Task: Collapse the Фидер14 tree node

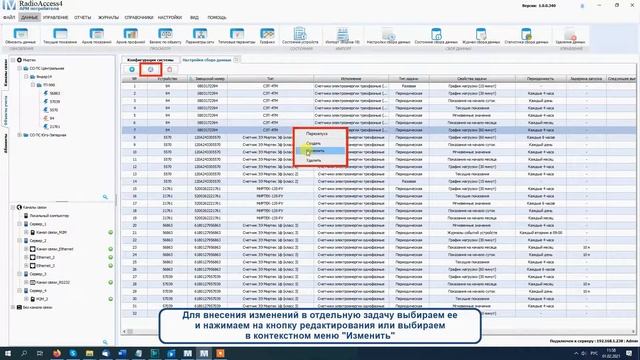Action: (26, 77)
